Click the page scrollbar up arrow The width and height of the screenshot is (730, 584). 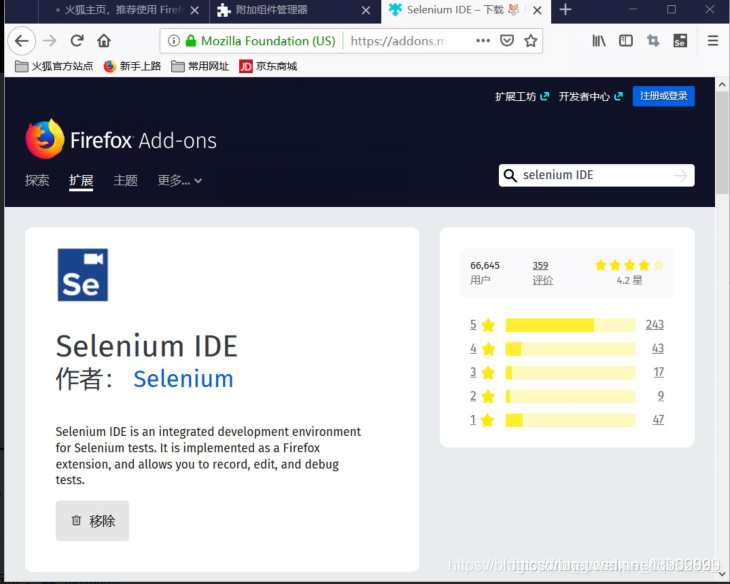722,84
